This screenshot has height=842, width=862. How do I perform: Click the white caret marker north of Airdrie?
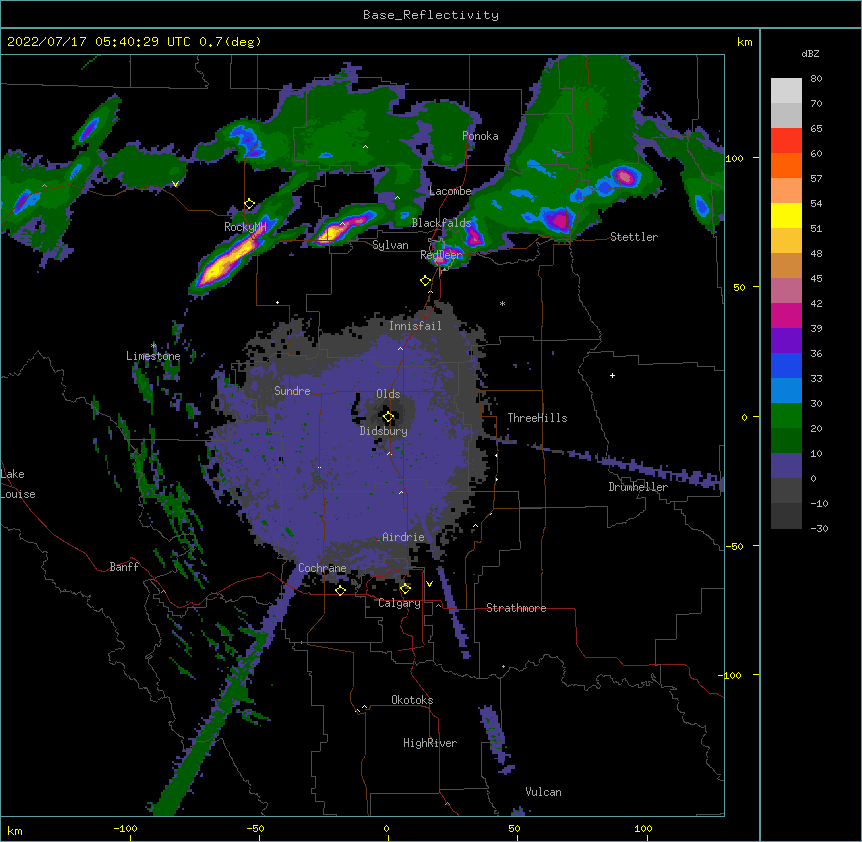[x=401, y=492]
